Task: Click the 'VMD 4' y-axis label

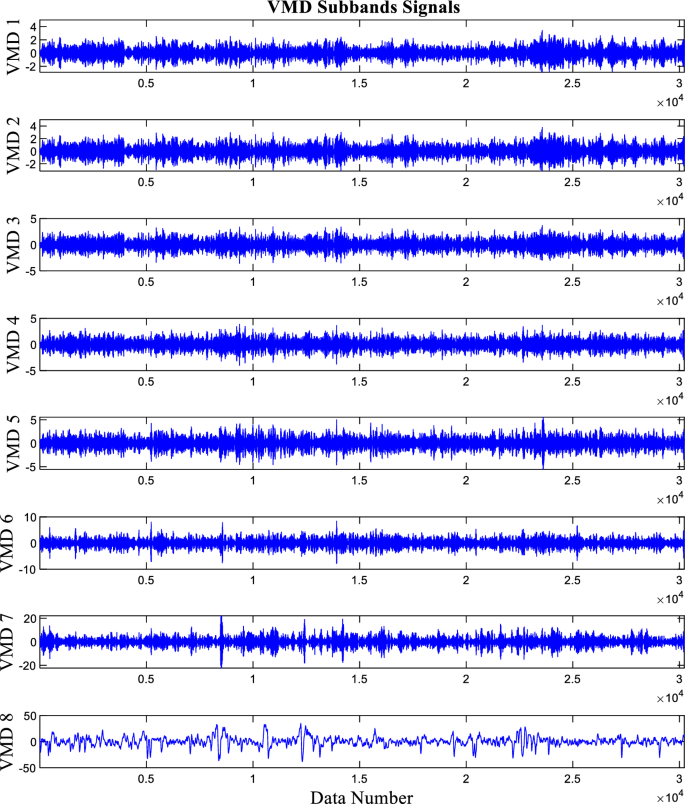Action: tap(13, 345)
